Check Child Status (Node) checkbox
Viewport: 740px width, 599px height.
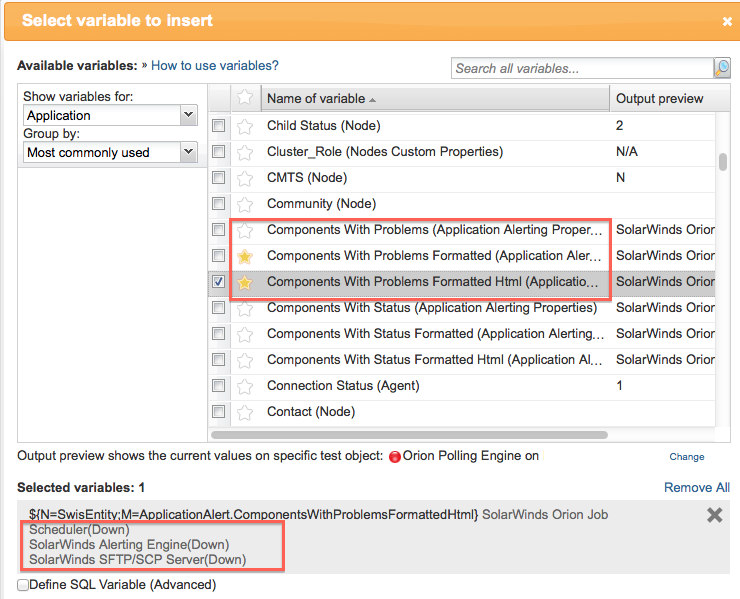tap(219, 126)
